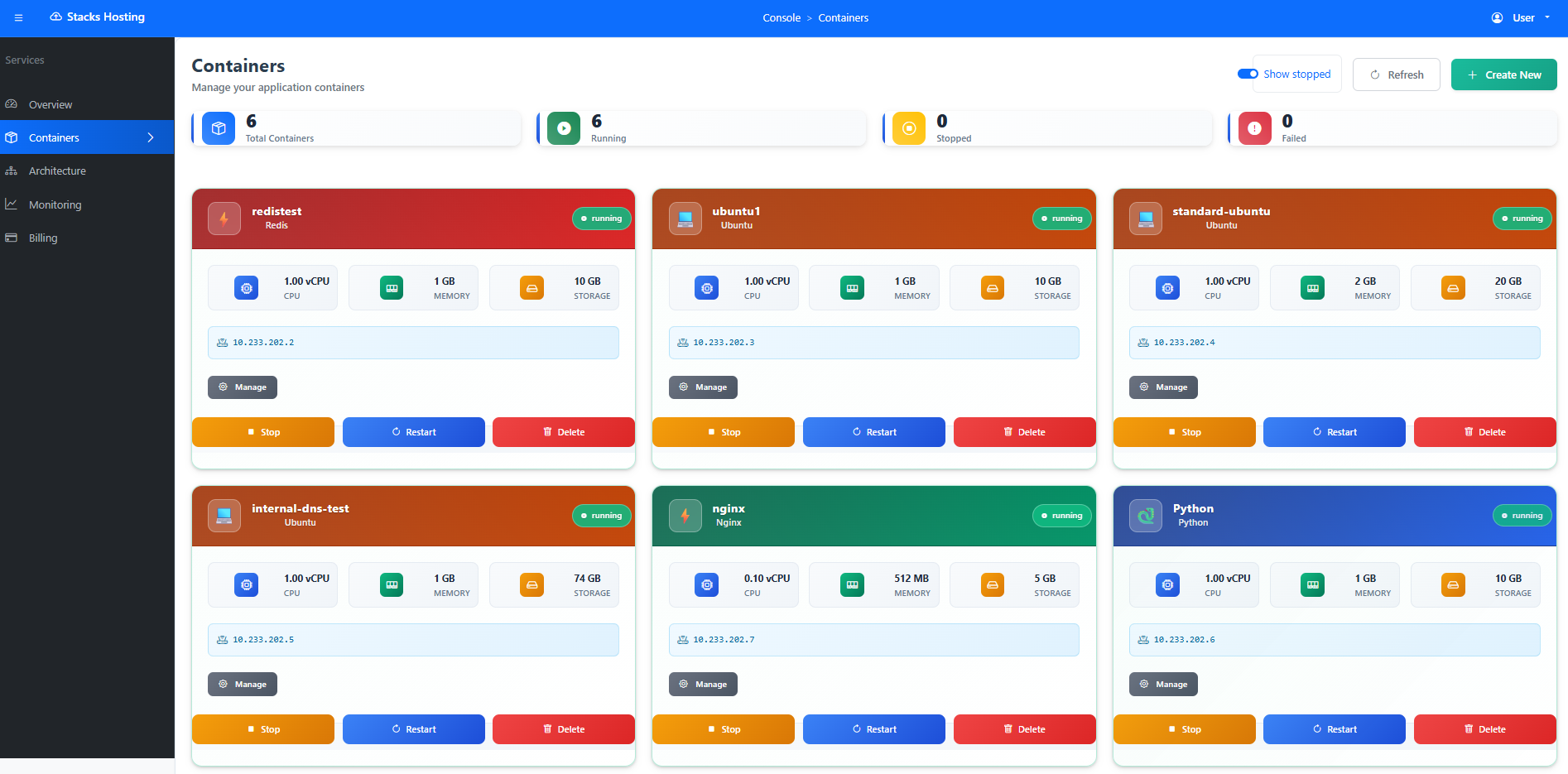Click the Python logo icon on Python card
This screenshot has width=1568, height=774.
click(1145, 515)
